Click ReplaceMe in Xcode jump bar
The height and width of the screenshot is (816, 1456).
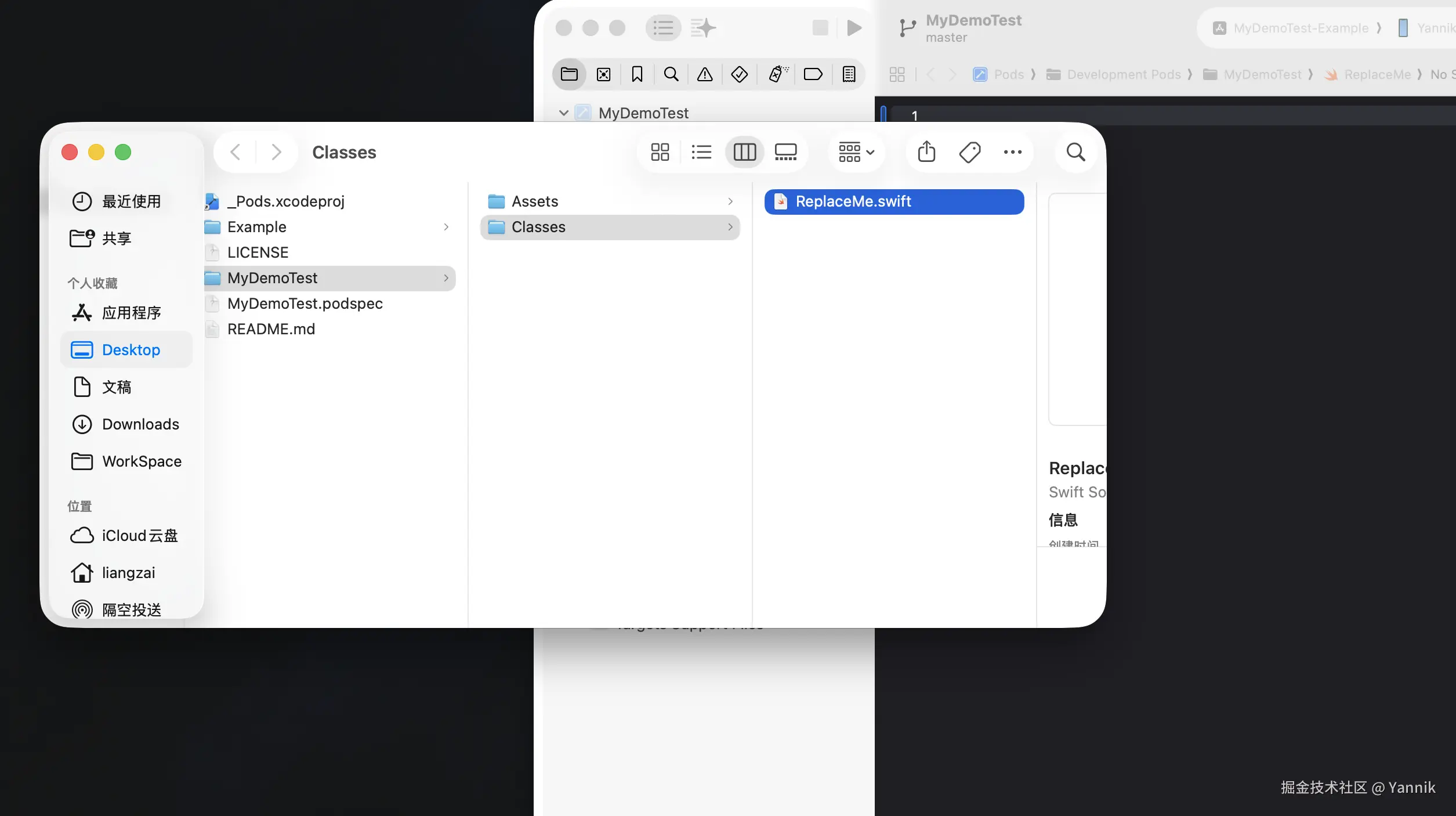1367,74
